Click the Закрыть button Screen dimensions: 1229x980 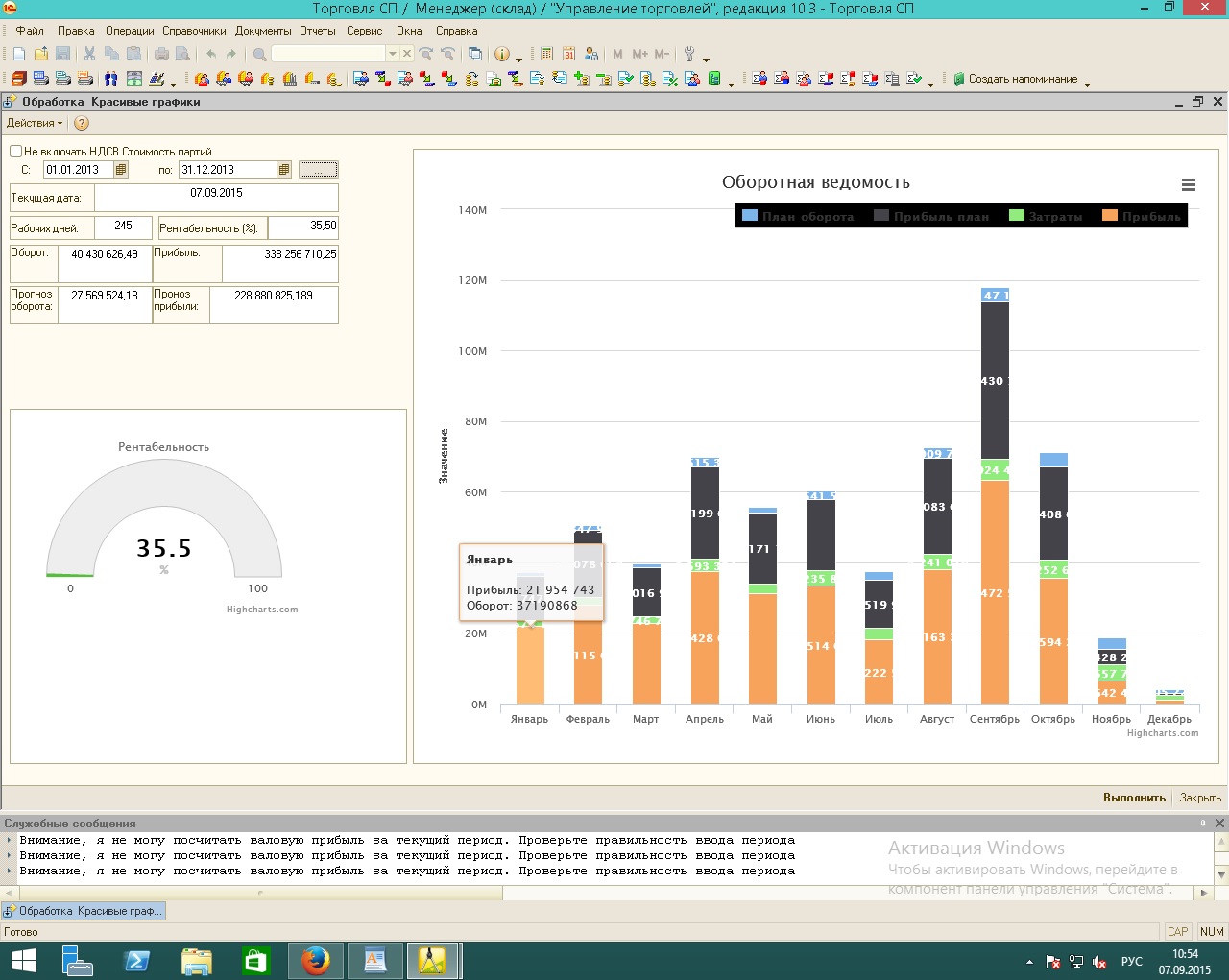pos(1200,798)
